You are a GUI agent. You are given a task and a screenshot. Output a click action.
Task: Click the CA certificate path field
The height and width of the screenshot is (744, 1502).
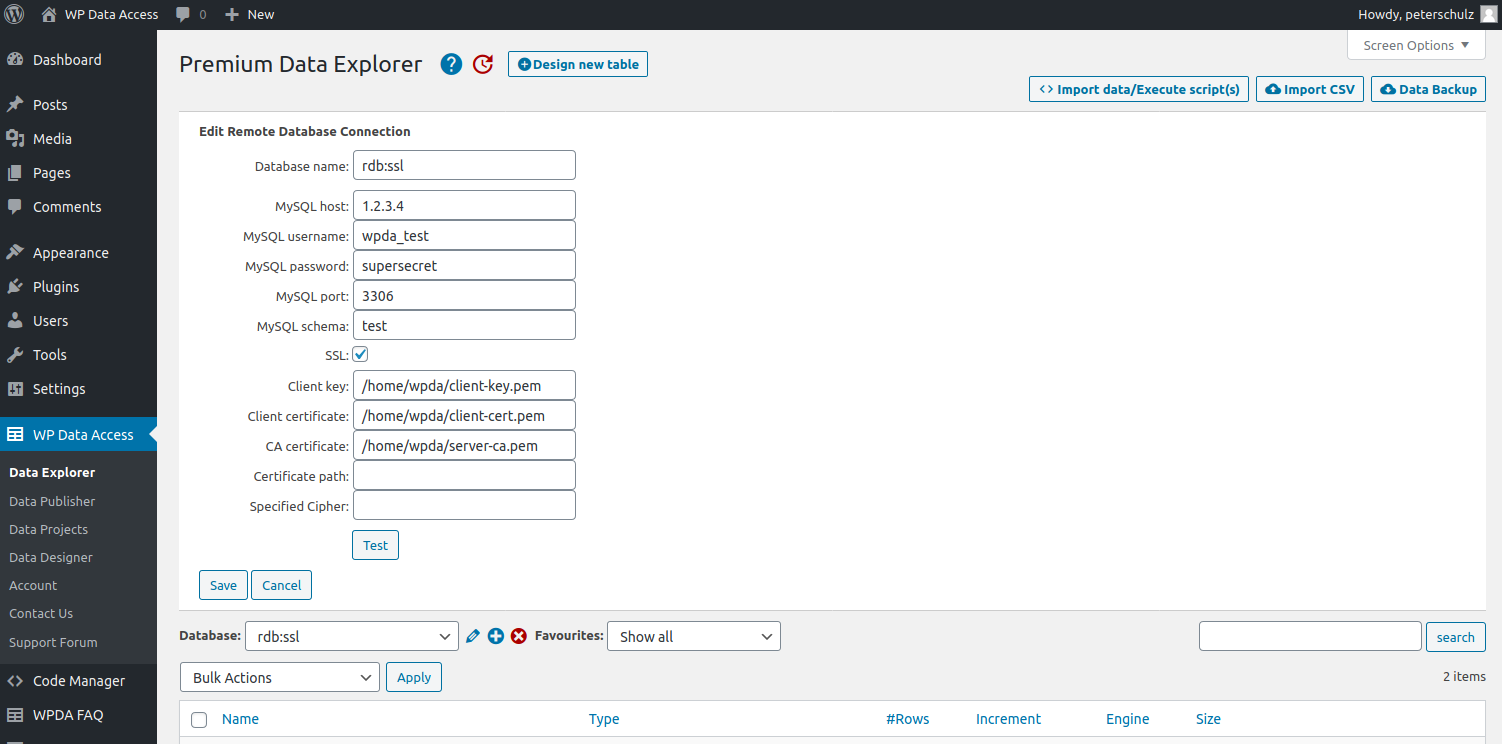click(464, 445)
